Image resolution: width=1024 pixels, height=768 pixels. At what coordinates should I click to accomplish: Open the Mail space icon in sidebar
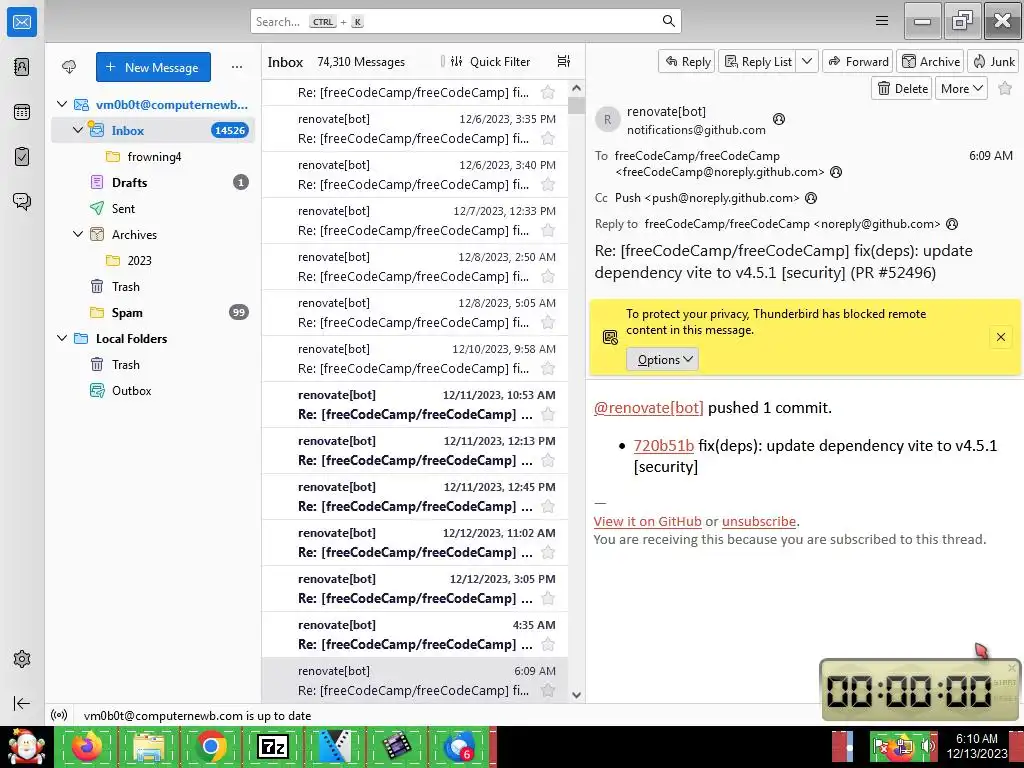point(22,22)
